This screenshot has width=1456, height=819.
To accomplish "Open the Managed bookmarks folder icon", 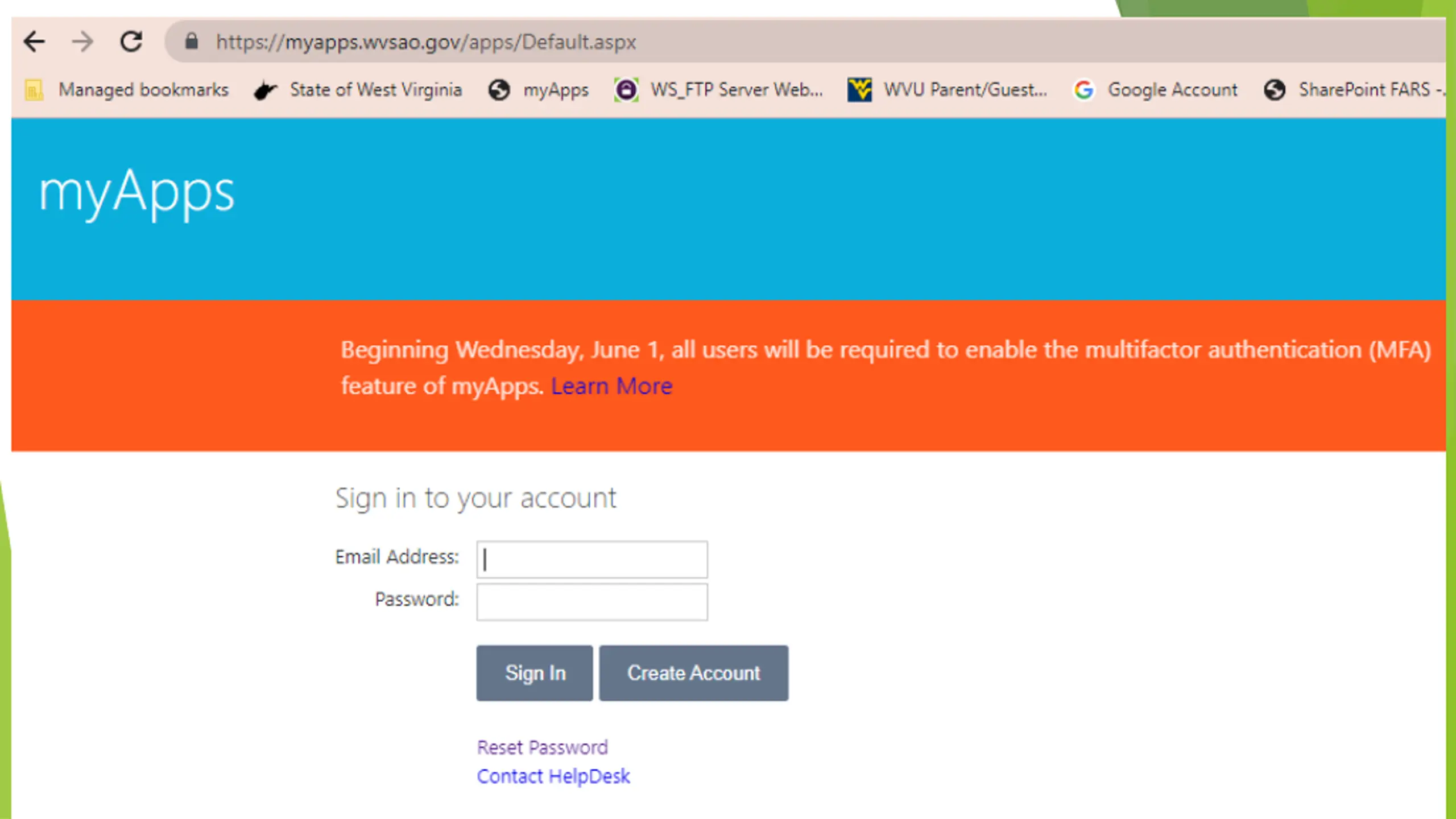I will point(34,90).
